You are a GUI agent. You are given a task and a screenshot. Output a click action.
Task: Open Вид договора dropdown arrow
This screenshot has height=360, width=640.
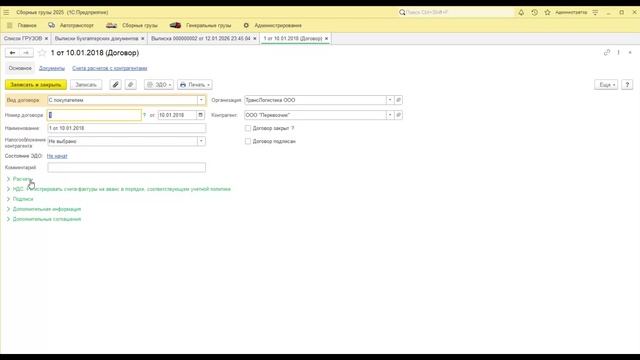click(x=201, y=100)
